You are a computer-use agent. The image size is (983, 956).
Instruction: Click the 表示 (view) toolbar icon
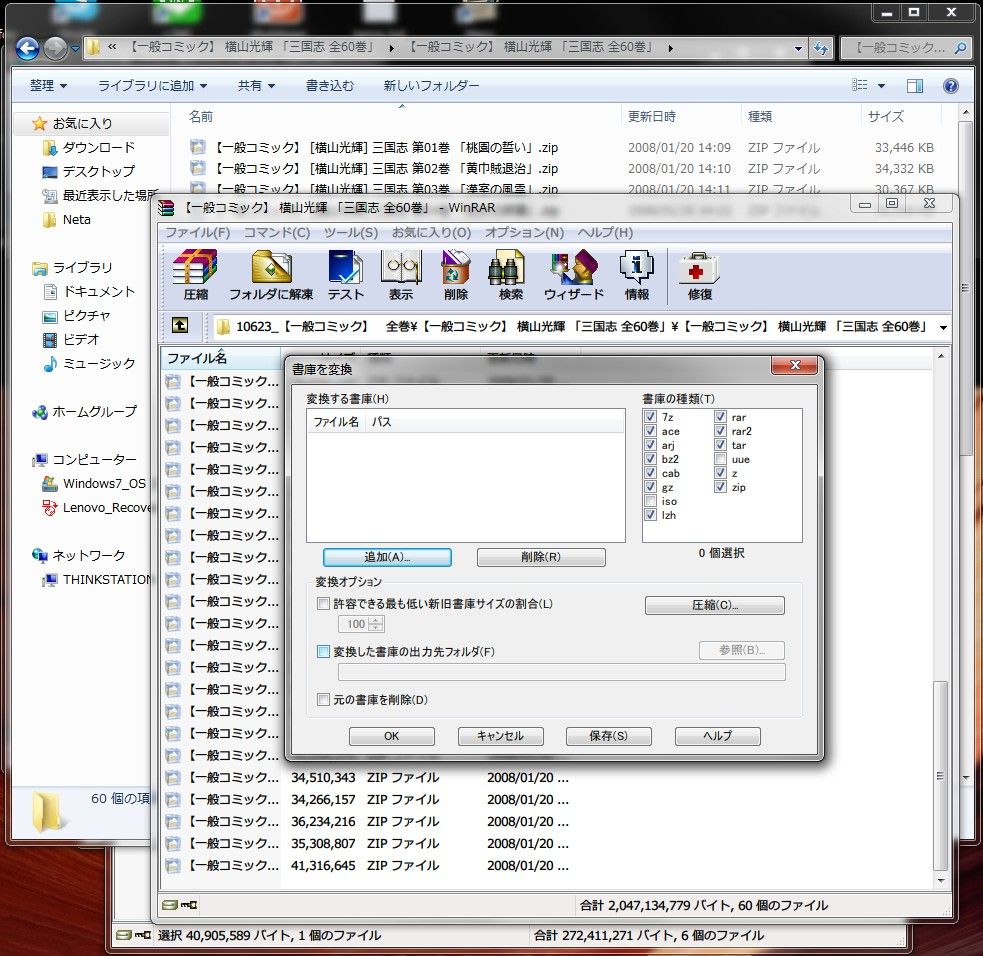[401, 275]
